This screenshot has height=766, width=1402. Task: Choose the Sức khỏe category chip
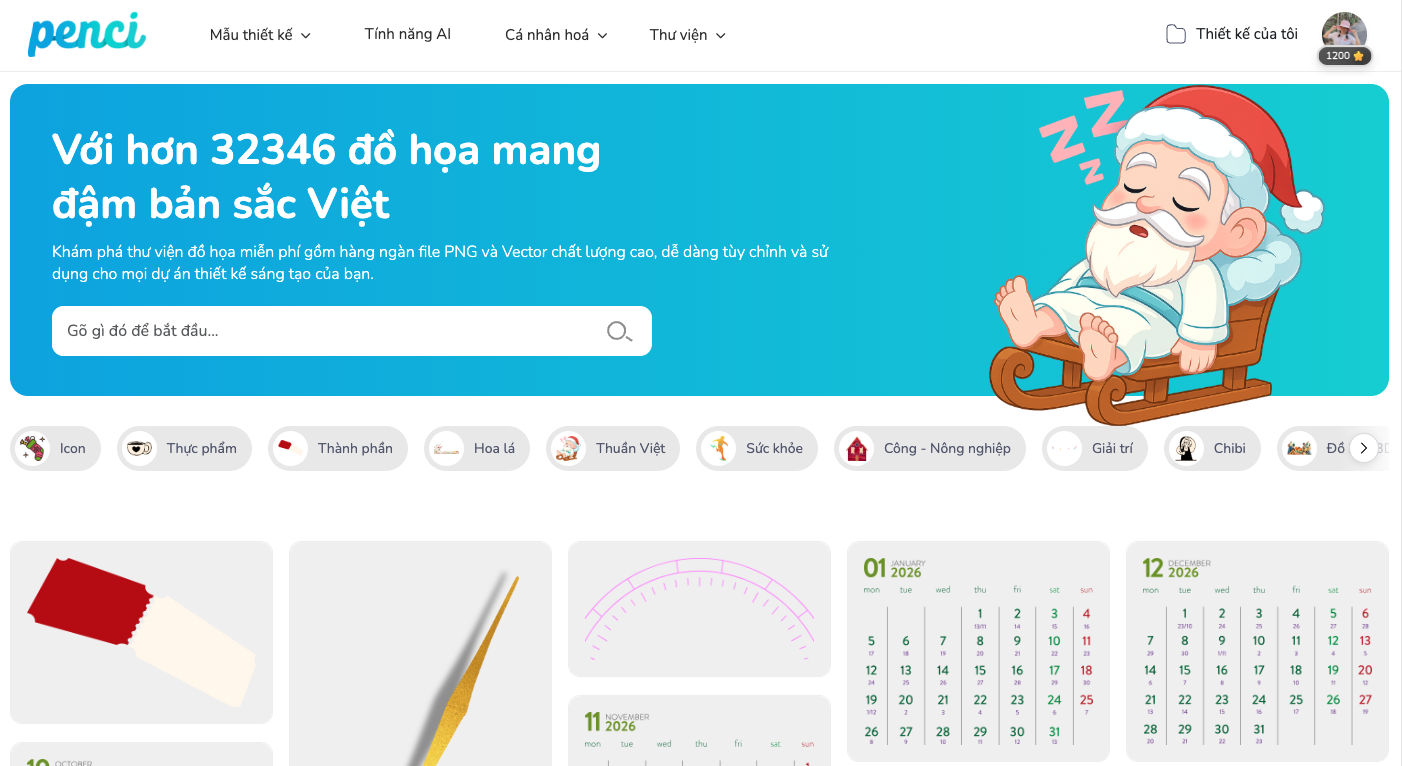coord(757,448)
